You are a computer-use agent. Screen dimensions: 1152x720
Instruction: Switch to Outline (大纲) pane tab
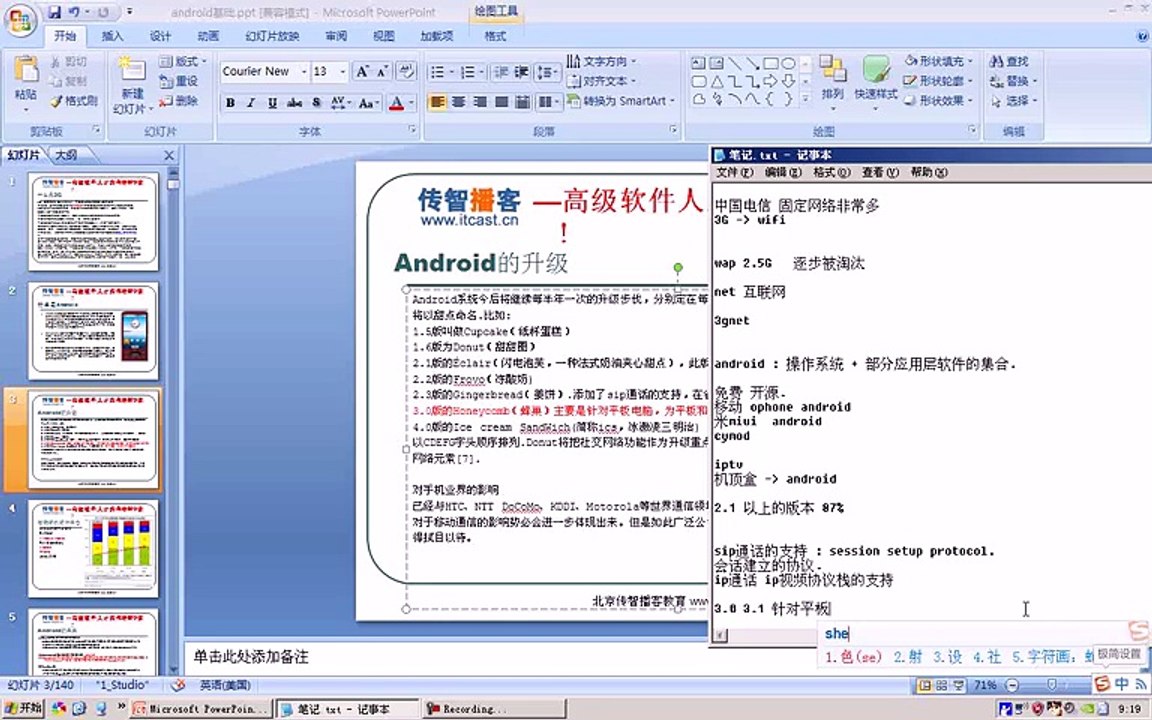click(x=66, y=154)
